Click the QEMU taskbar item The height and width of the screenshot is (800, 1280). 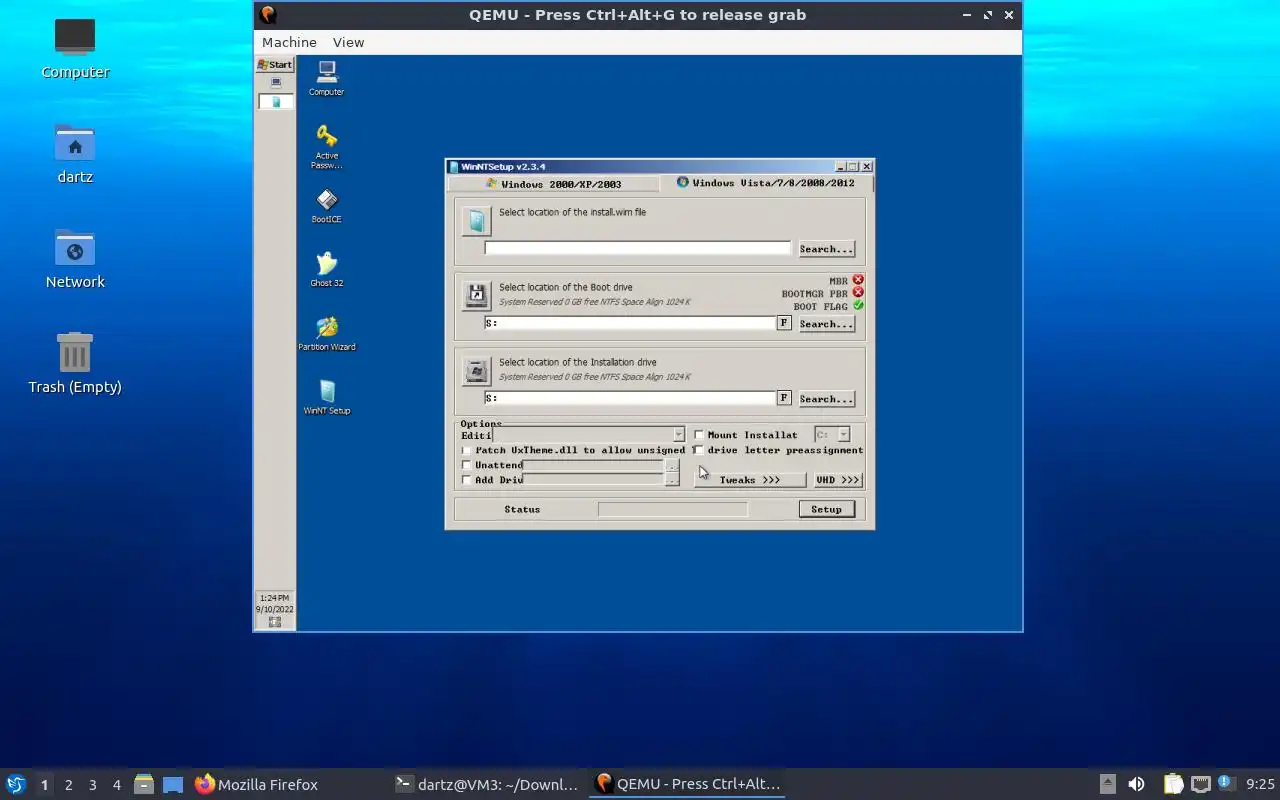(x=687, y=784)
